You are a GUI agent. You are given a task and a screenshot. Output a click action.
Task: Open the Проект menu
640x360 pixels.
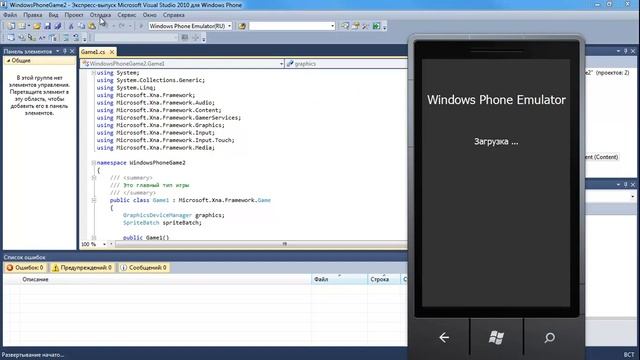coord(74,15)
